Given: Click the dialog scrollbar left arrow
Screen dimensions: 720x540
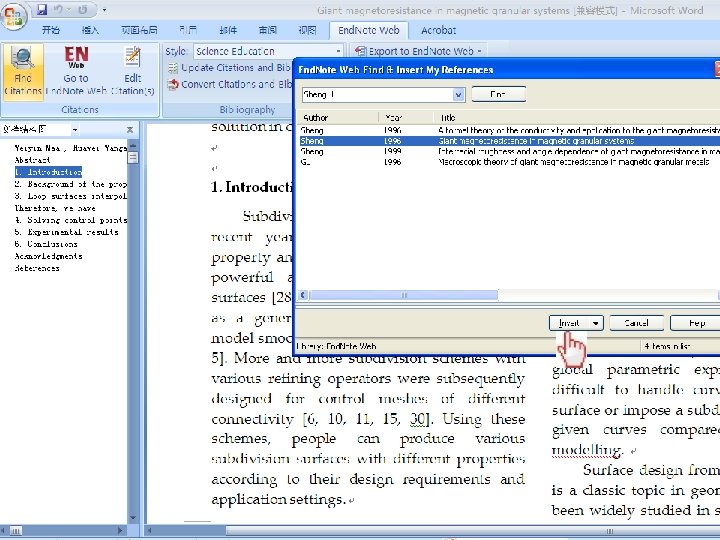Looking at the screenshot, I should pos(304,295).
